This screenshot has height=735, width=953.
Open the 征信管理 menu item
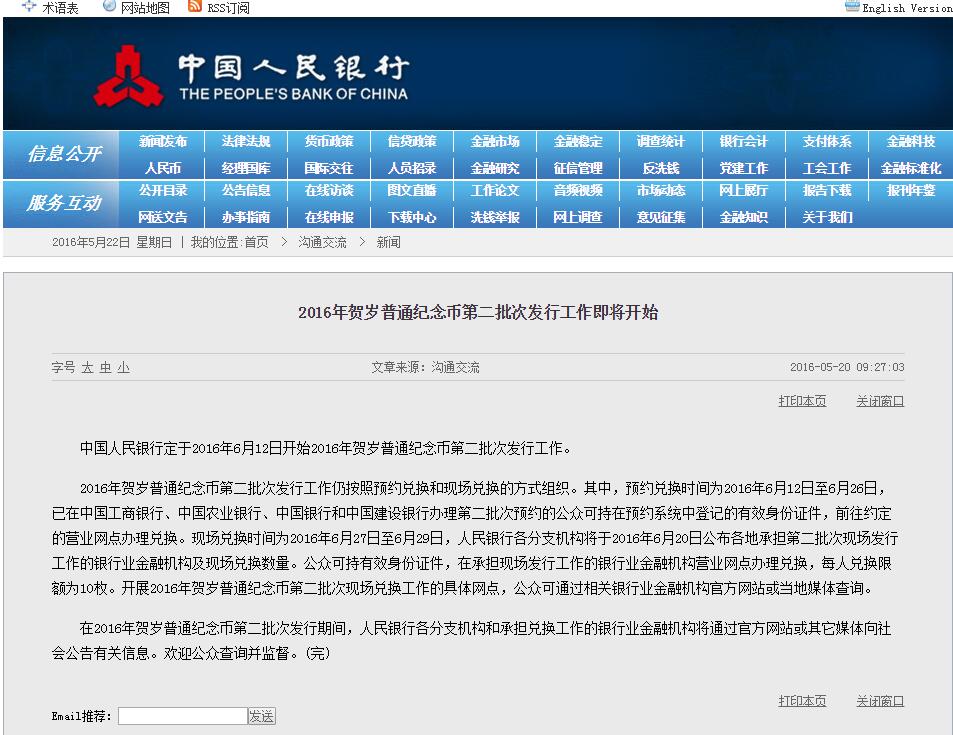[578, 168]
